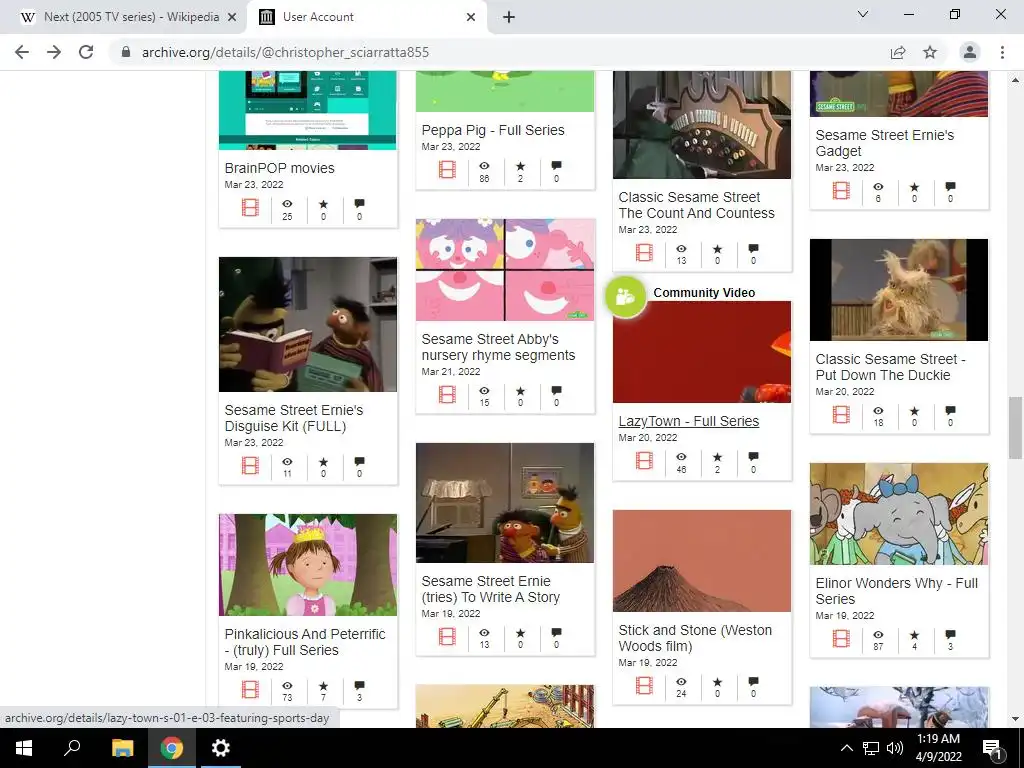Open the Windows Start menu

point(24,748)
